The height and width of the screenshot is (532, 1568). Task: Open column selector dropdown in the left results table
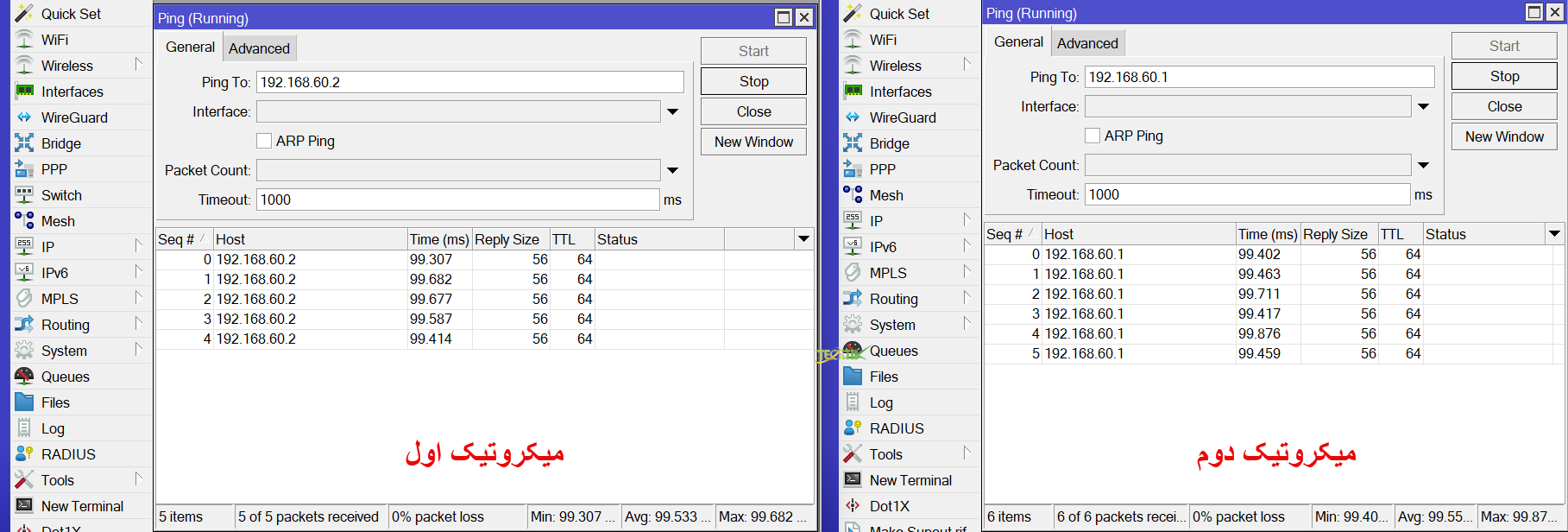803,239
